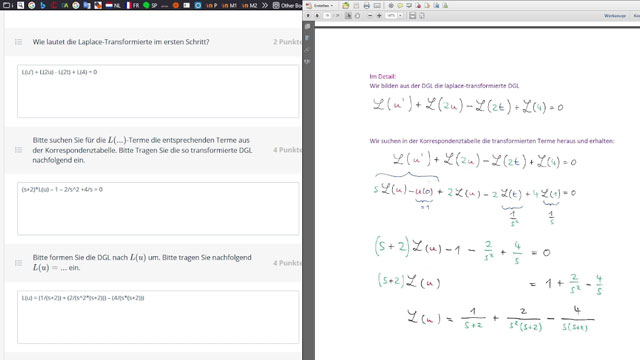Click the NL flag bookmark
The image size is (640, 360).
(x=113, y=5)
